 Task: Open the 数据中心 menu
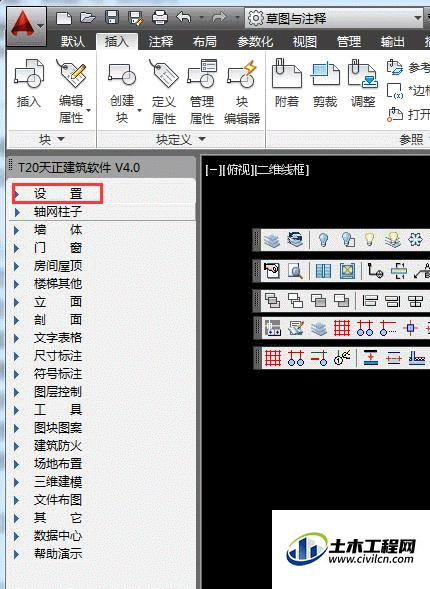click(x=57, y=536)
